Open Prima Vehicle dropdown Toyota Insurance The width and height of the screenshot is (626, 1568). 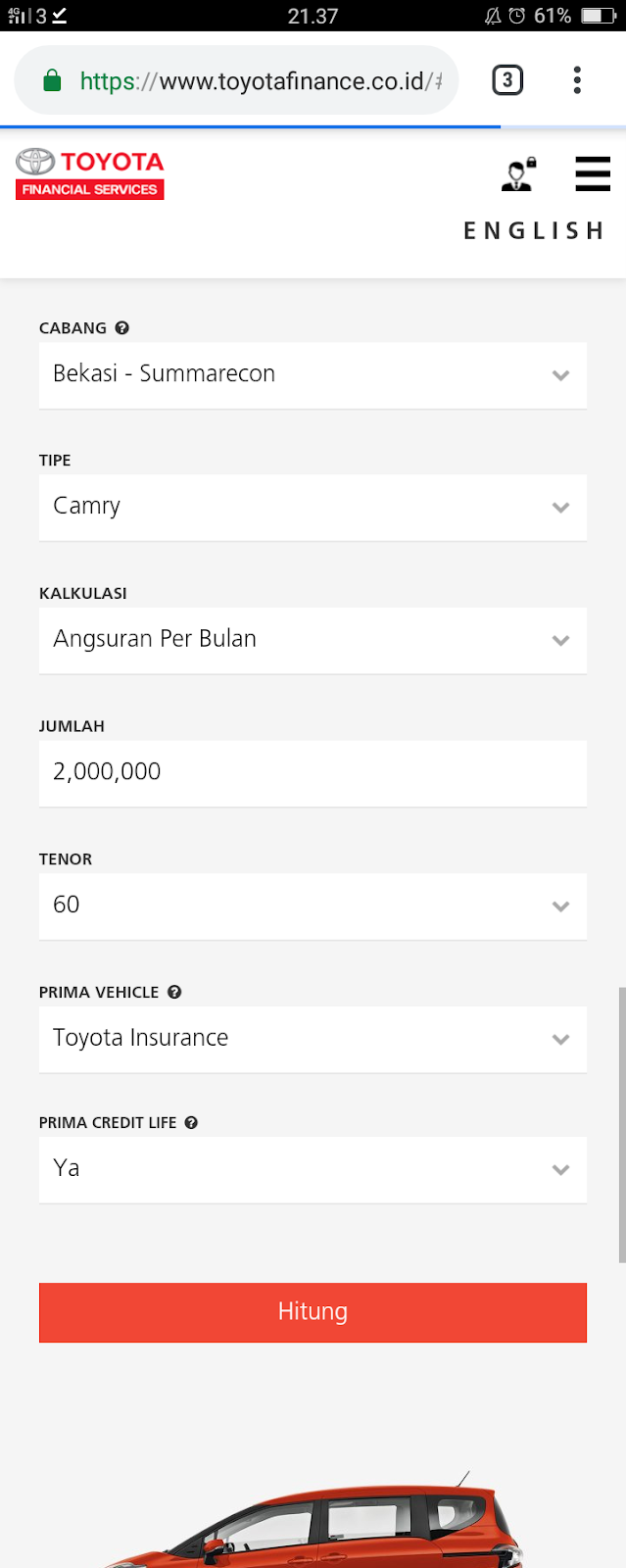pos(313,1040)
